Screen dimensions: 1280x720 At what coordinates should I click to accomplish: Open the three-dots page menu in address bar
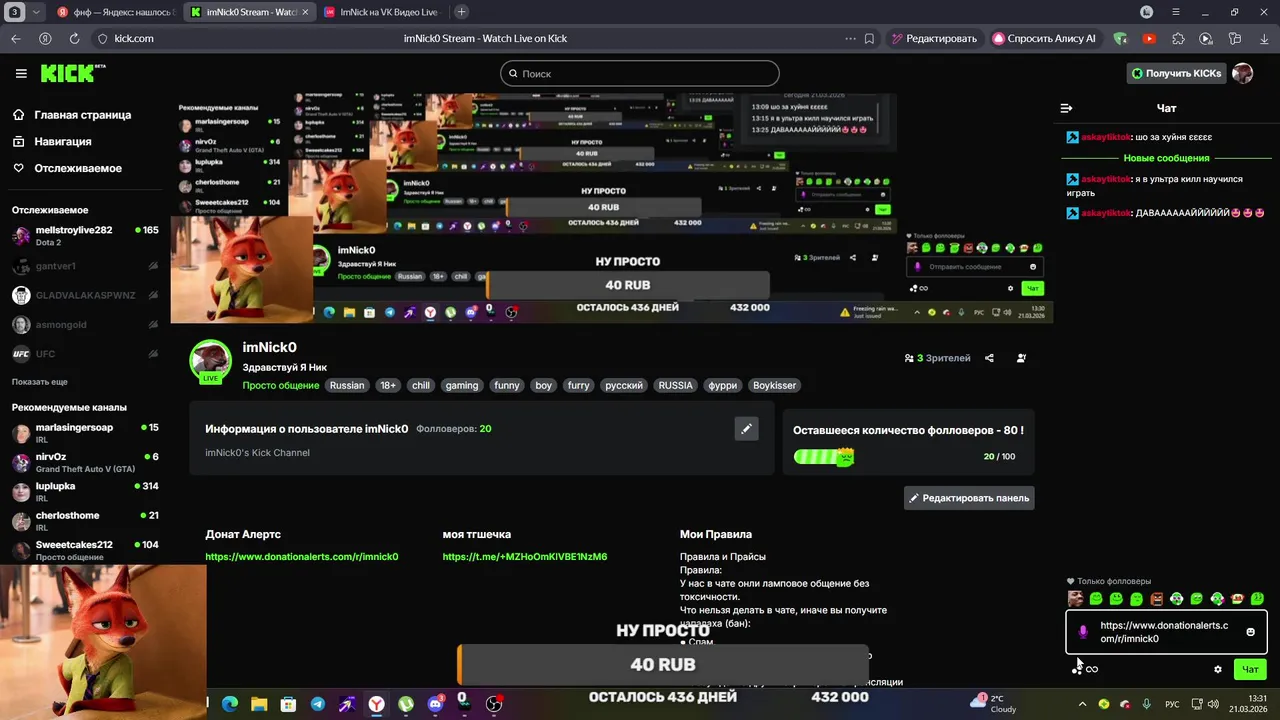[850, 38]
